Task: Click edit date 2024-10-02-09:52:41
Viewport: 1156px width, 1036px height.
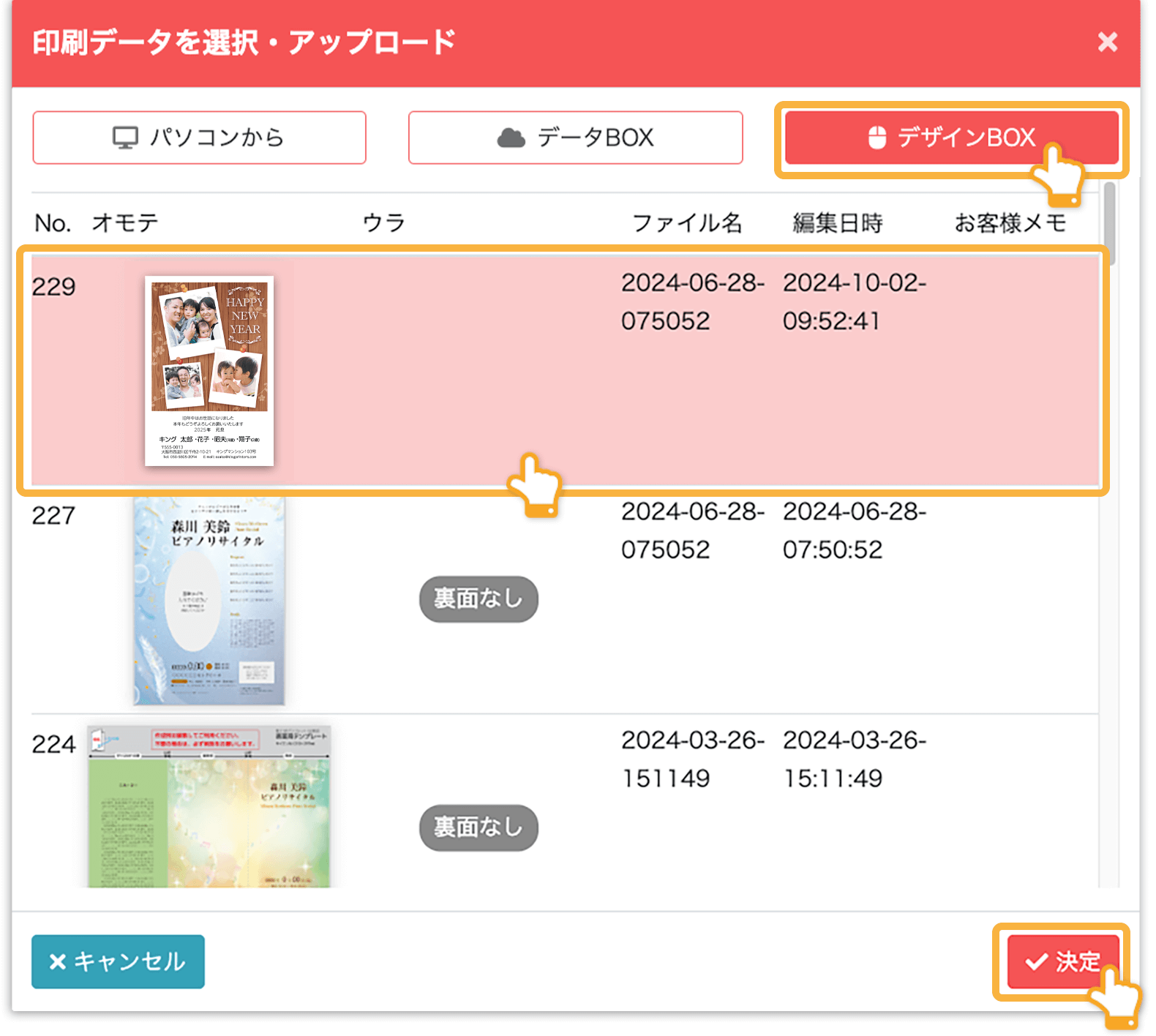Action: click(x=853, y=301)
